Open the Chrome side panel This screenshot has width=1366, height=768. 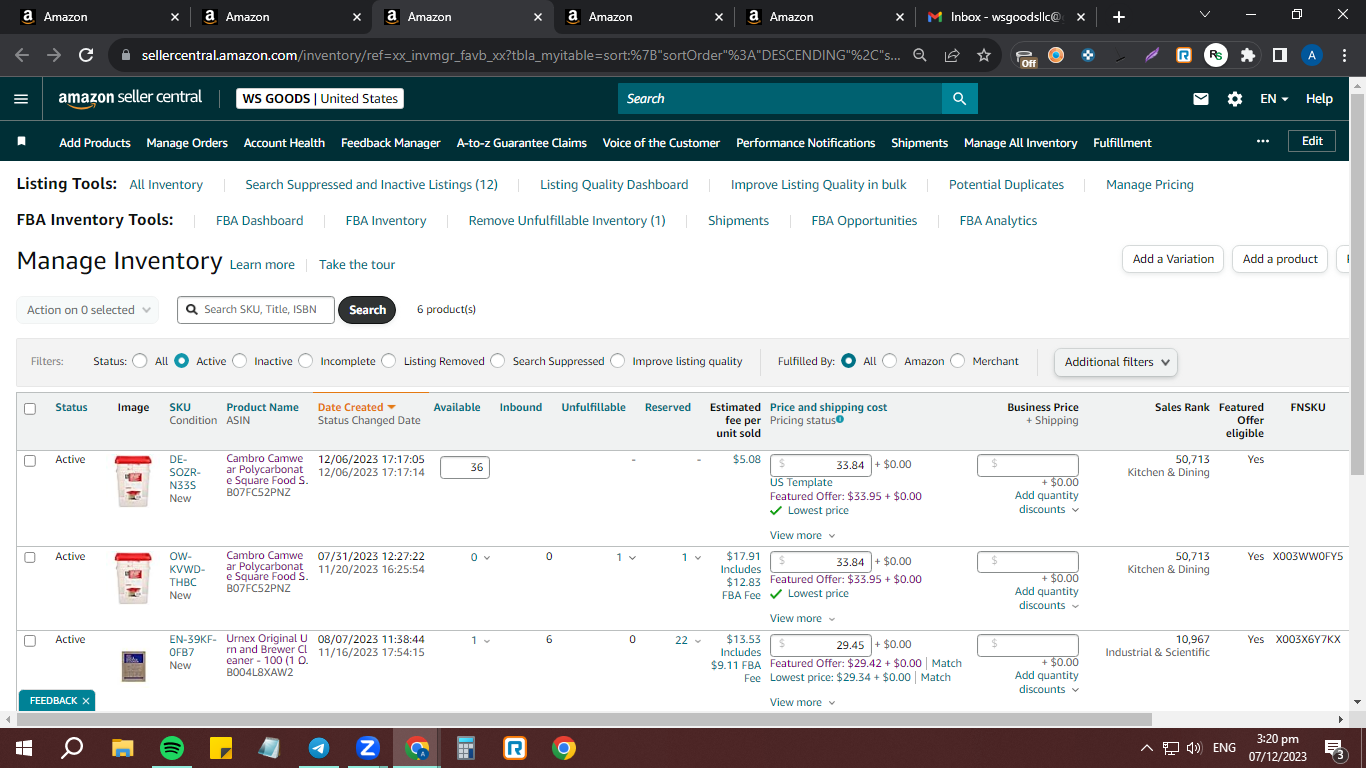1279,55
